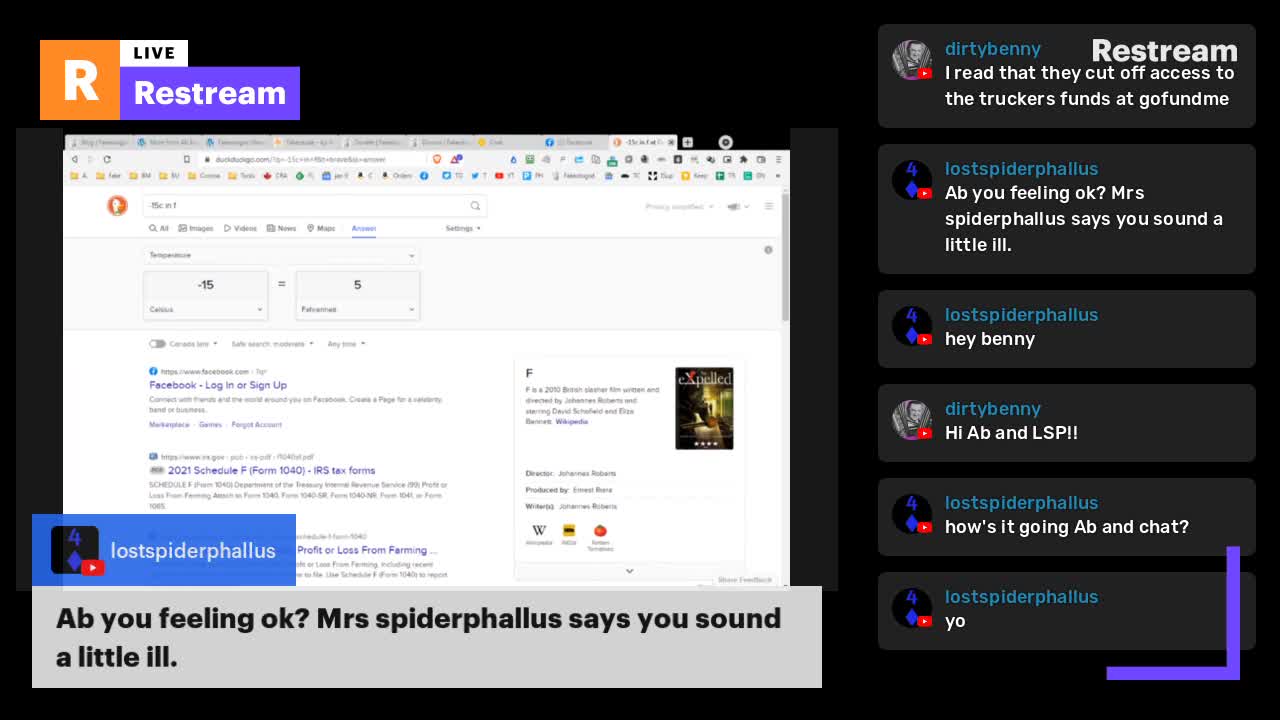Expand the Safe search moderate dropdown
This screenshot has height=720, width=1280.
(x=272, y=344)
